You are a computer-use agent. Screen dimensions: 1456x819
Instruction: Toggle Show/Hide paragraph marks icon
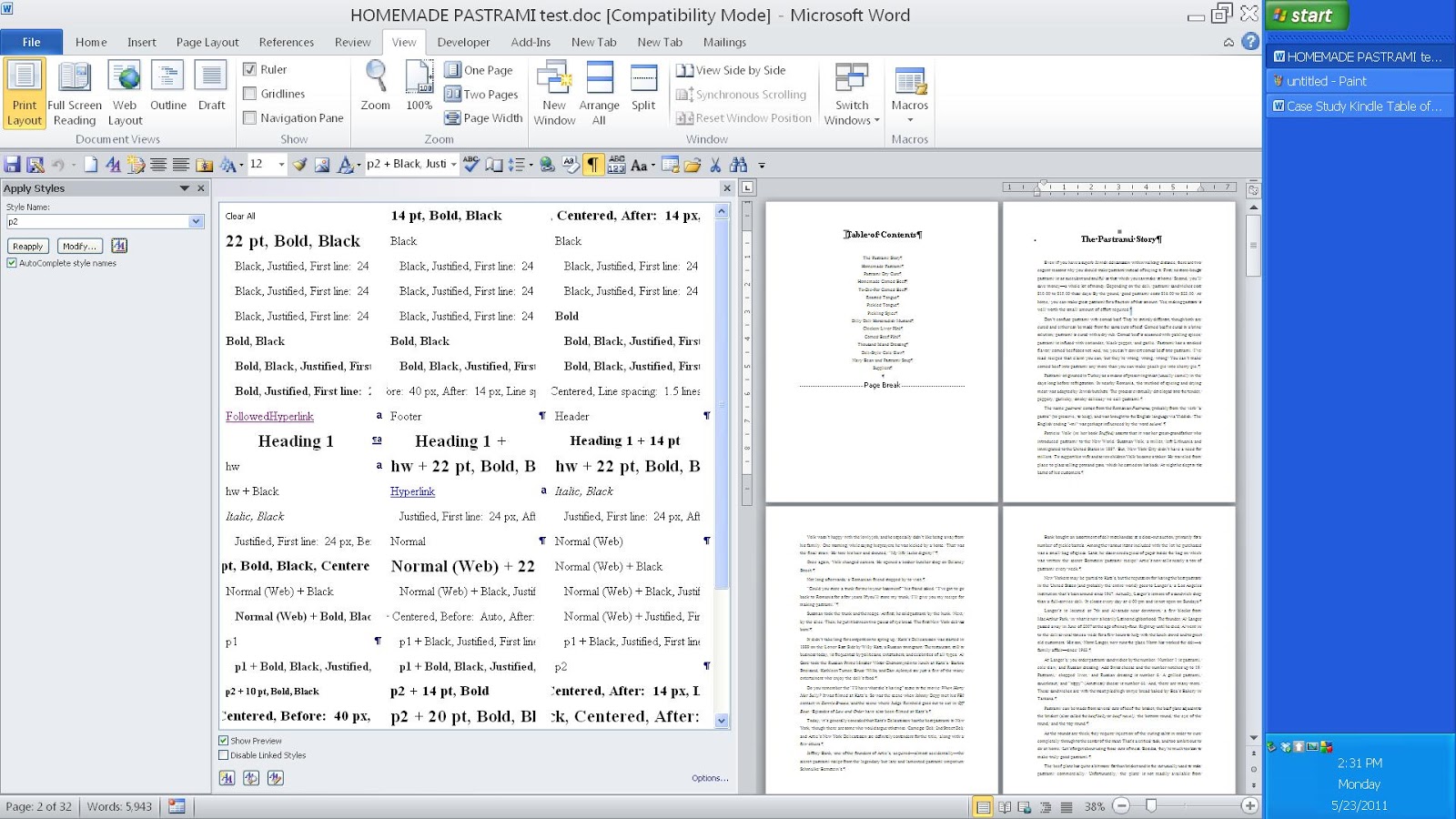pyautogui.click(x=593, y=165)
